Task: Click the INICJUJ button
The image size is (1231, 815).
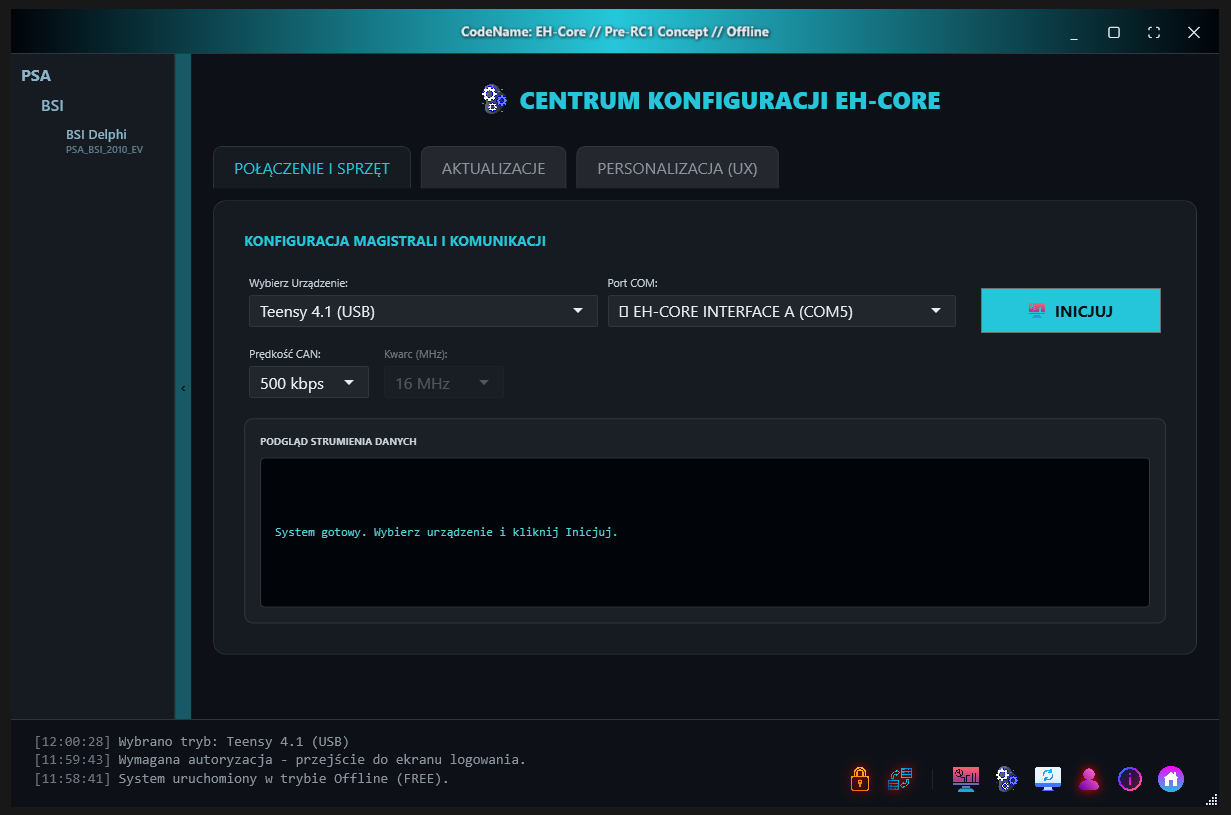Action: (1071, 311)
